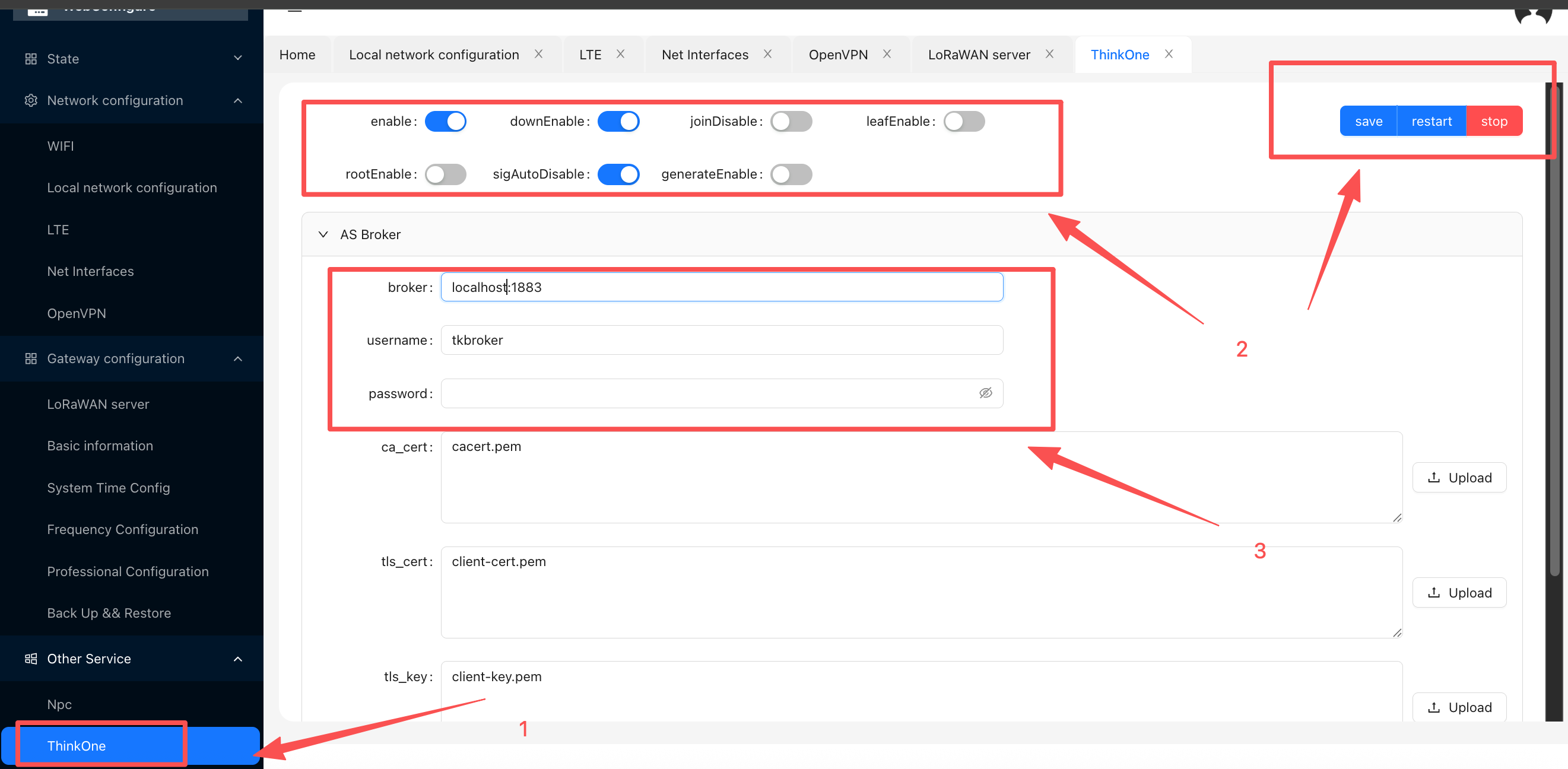Show password using the eye icon
This screenshot has width=1568, height=769.
[985, 393]
